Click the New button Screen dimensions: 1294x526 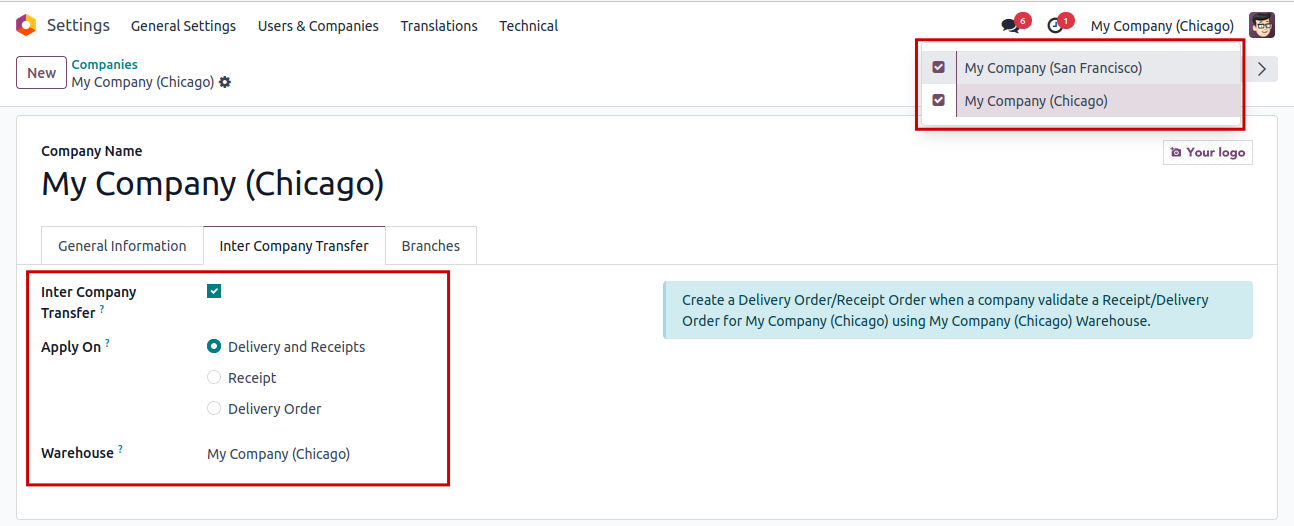pyautogui.click(x=42, y=73)
